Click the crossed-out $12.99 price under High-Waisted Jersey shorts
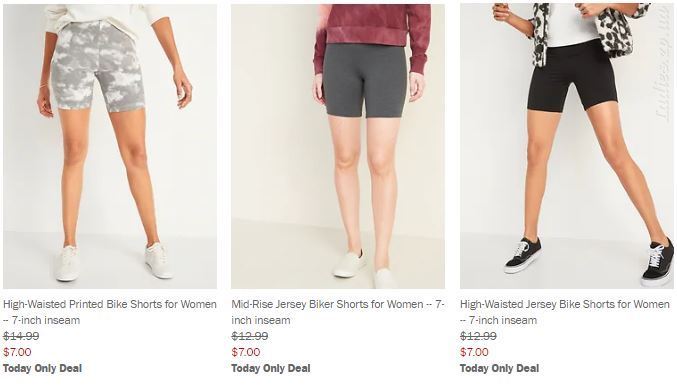Screen dimensions: 677x386 coord(478,336)
